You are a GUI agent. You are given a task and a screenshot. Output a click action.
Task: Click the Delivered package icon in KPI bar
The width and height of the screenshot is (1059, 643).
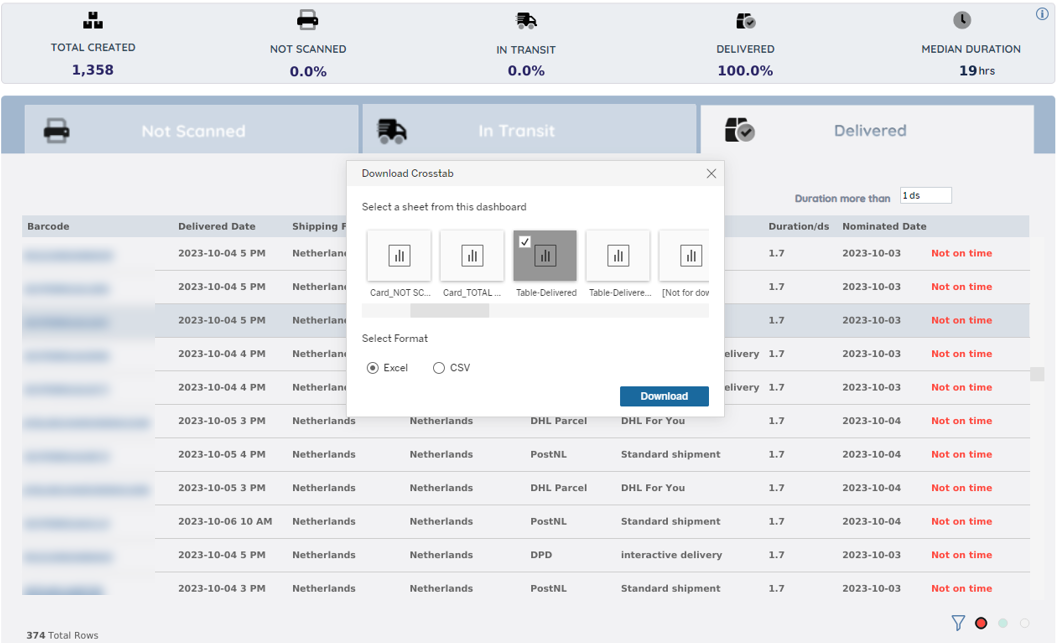[746, 21]
